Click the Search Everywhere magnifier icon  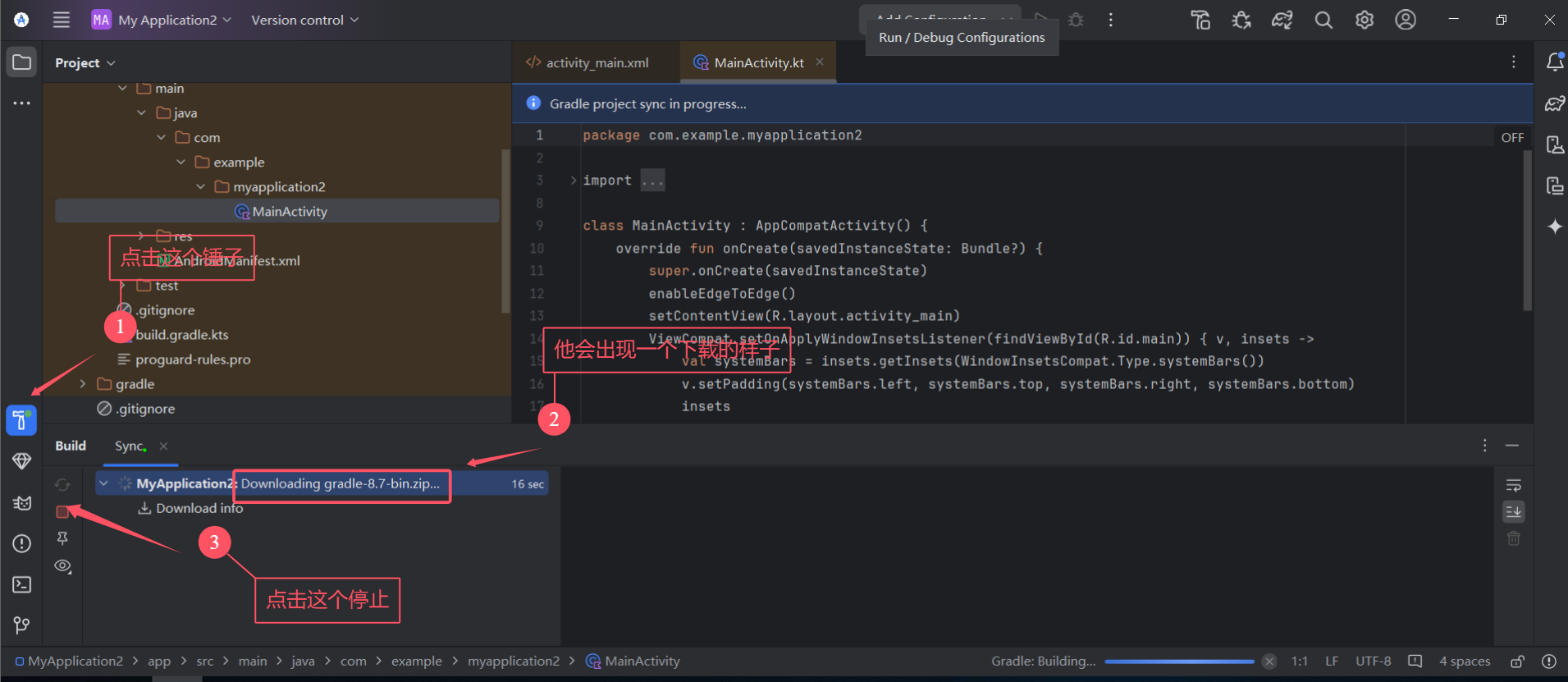pyautogui.click(x=1323, y=21)
